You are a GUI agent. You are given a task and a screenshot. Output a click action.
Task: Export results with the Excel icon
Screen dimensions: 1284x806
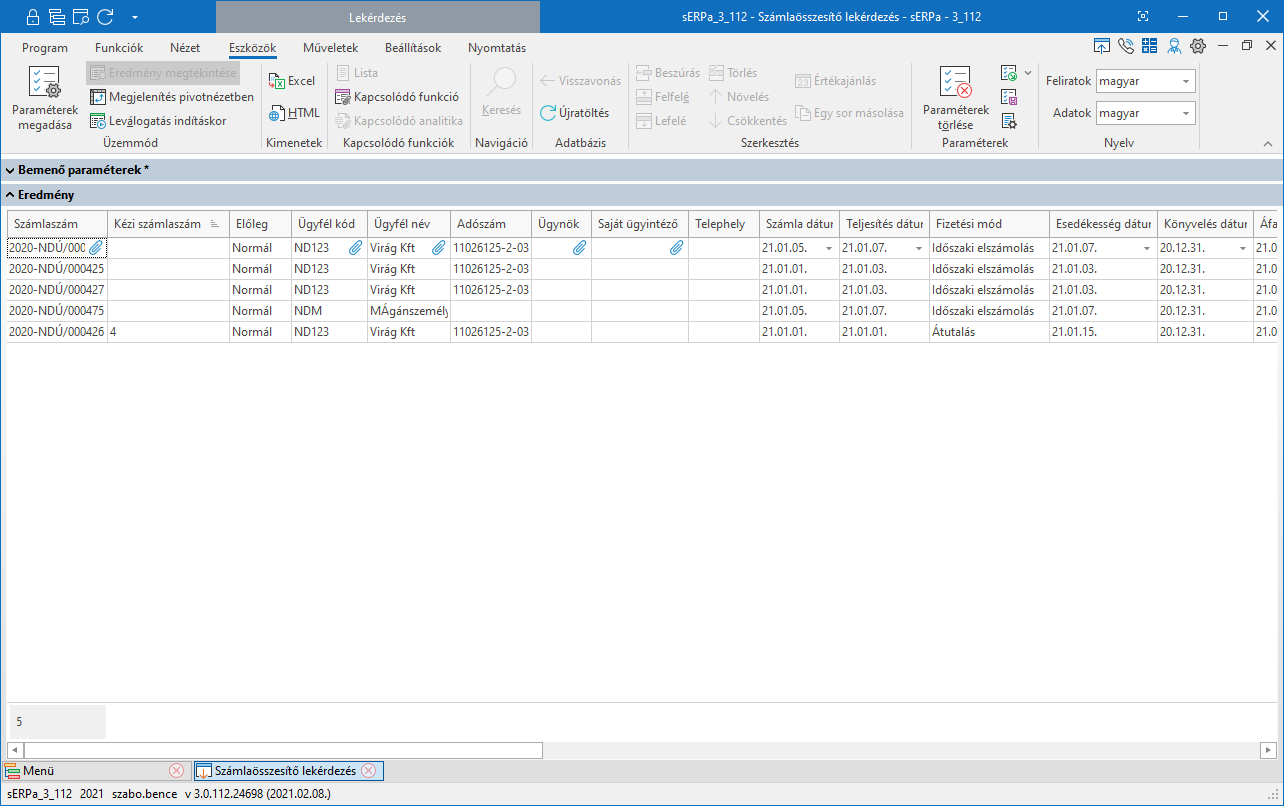tap(292, 81)
